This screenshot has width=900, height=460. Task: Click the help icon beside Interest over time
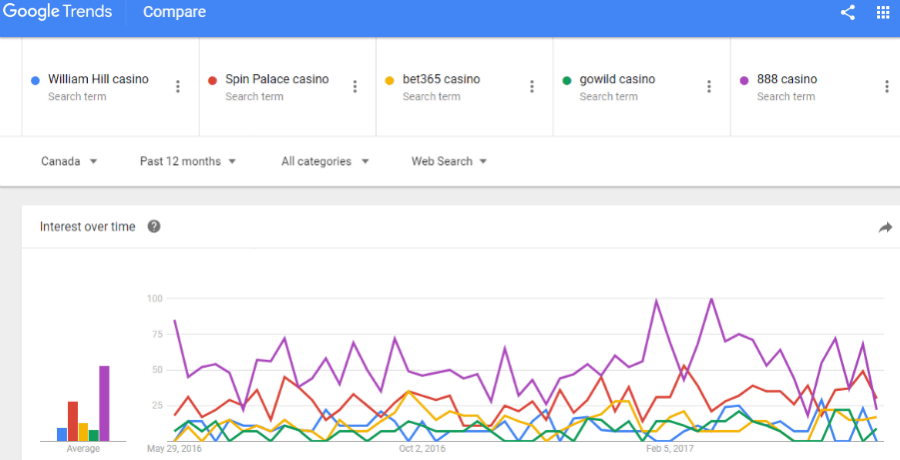pyautogui.click(x=154, y=226)
